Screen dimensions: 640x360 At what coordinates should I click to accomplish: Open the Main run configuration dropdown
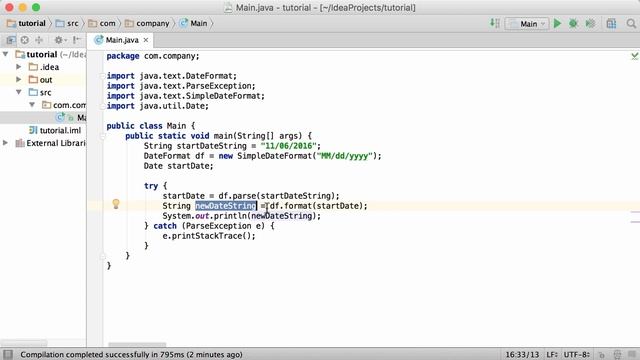(x=527, y=24)
